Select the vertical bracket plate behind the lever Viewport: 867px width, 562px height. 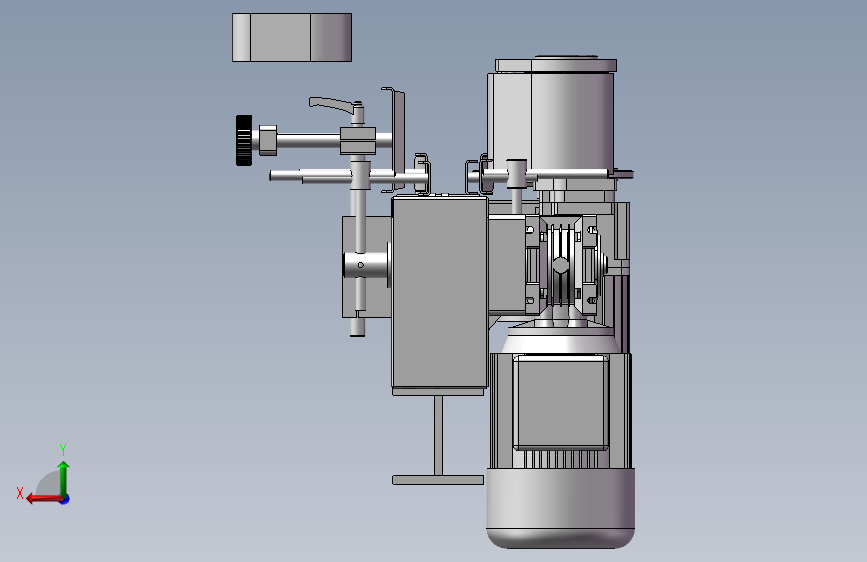397,139
